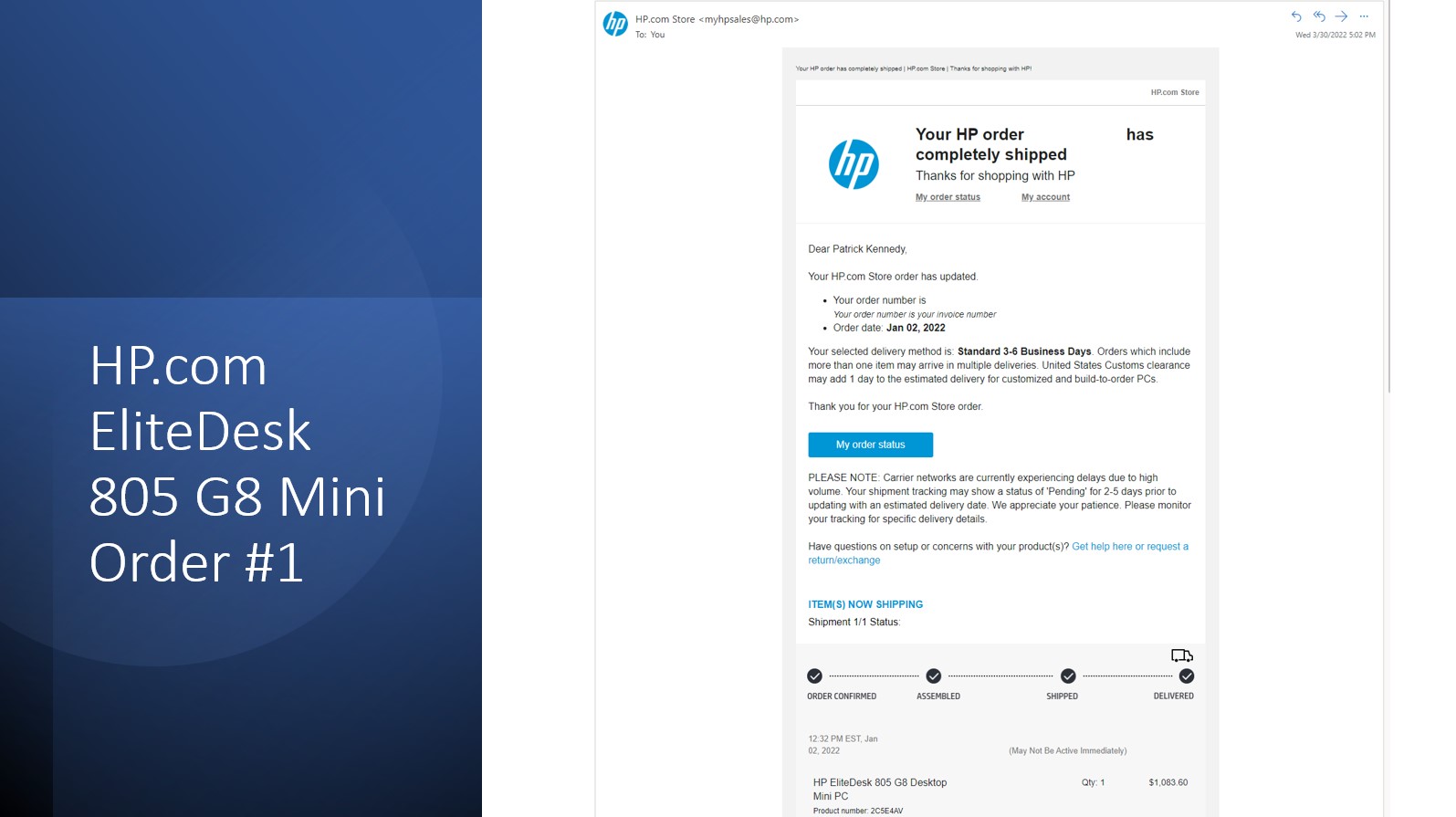Image resolution: width=1456 pixels, height=817 pixels.
Task: Open the more actions ellipsis menu
Action: pyautogui.click(x=1364, y=16)
